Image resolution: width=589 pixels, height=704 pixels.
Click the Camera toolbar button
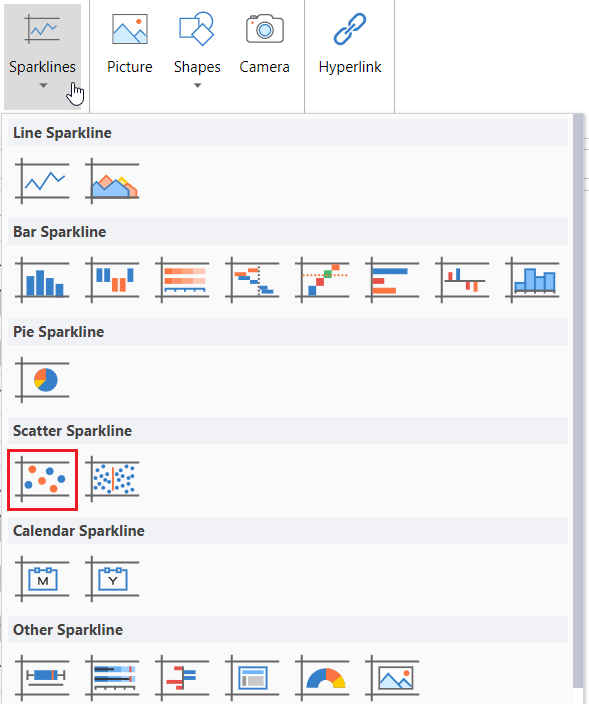(x=264, y=44)
